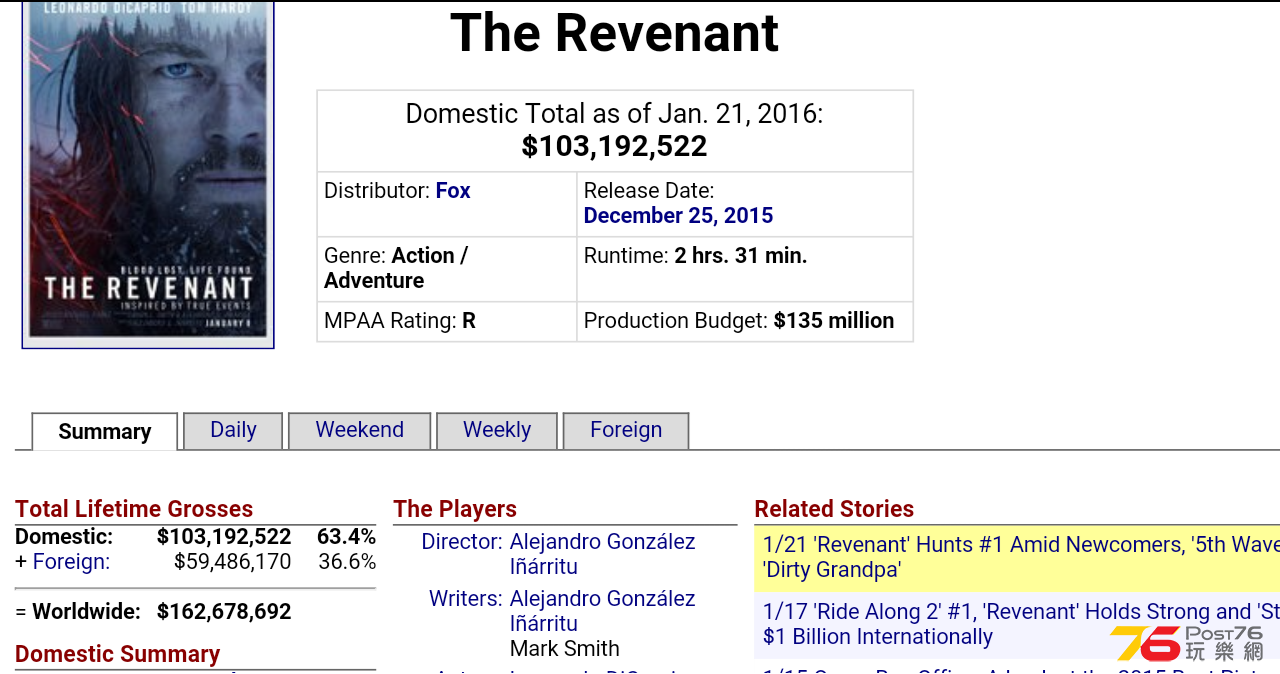Click the Writers label link
The height and width of the screenshot is (674, 1280).
click(465, 599)
